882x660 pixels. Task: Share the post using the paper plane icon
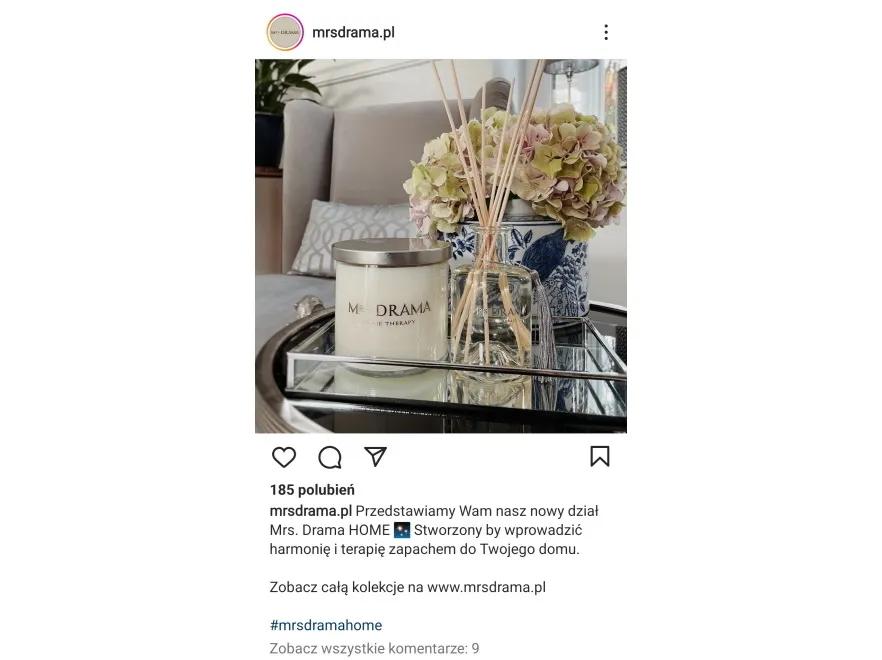[x=375, y=456]
